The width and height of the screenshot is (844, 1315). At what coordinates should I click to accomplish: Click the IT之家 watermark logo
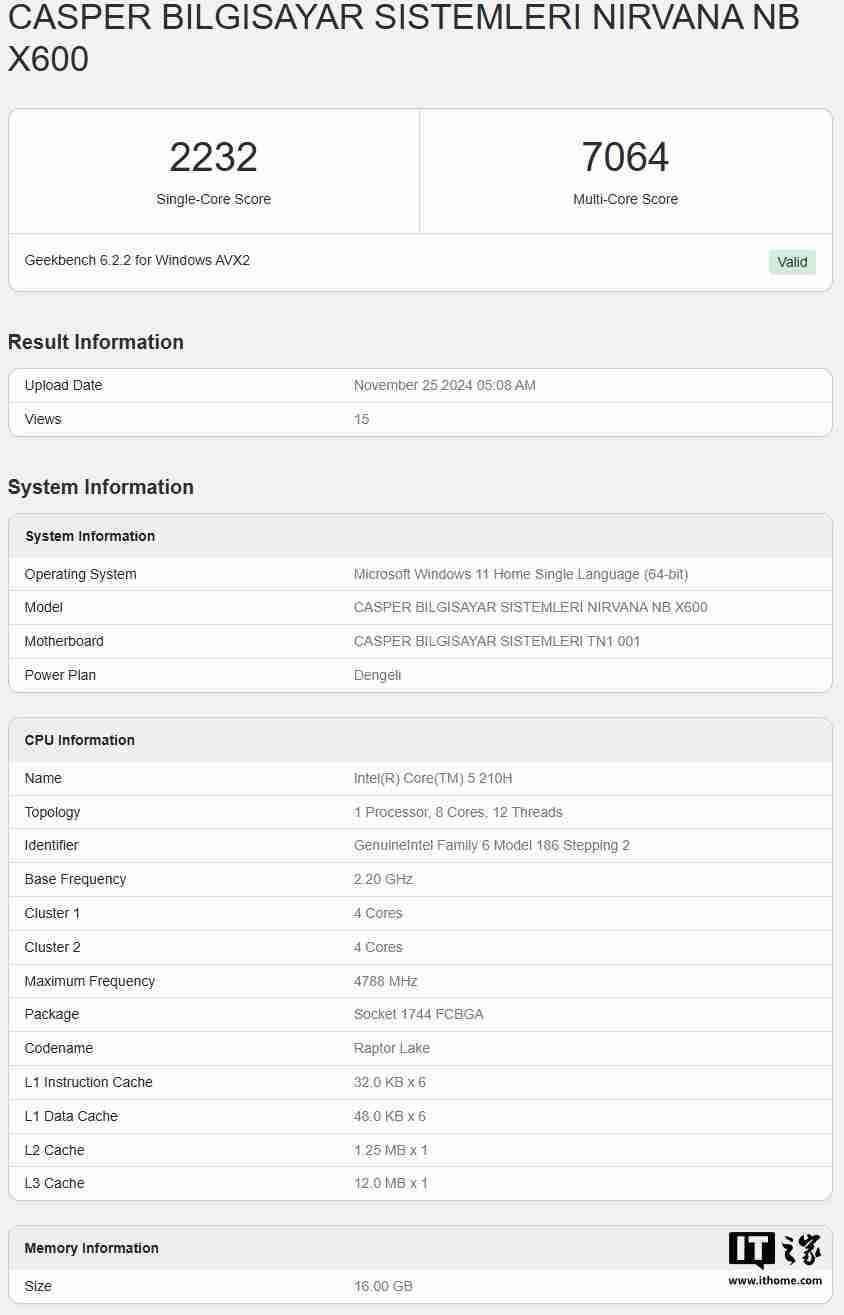tap(775, 1255)
